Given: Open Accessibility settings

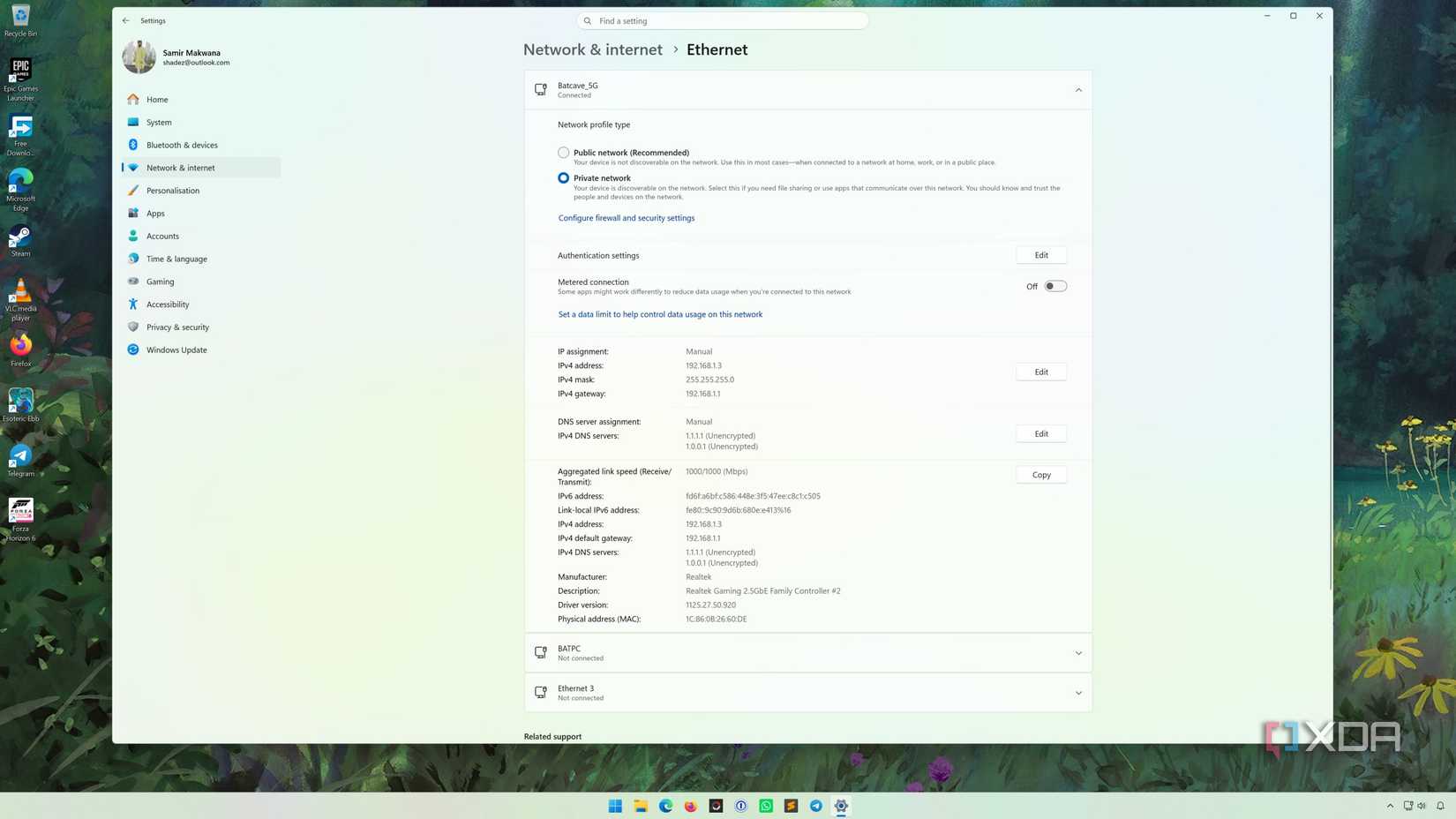Looking at the screenshot, I should click(x=201, y=304).
